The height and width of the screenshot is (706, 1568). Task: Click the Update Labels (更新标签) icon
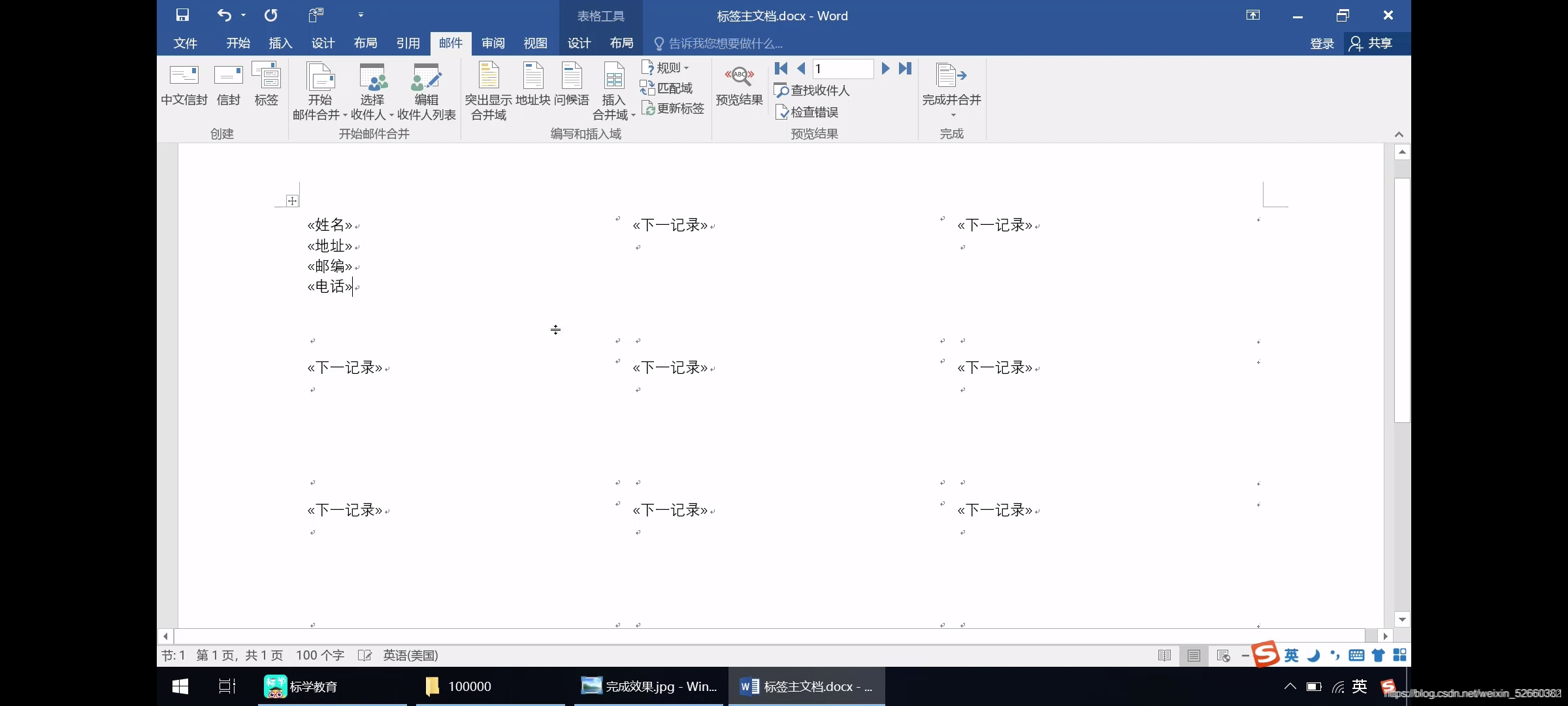pos(673,109)
